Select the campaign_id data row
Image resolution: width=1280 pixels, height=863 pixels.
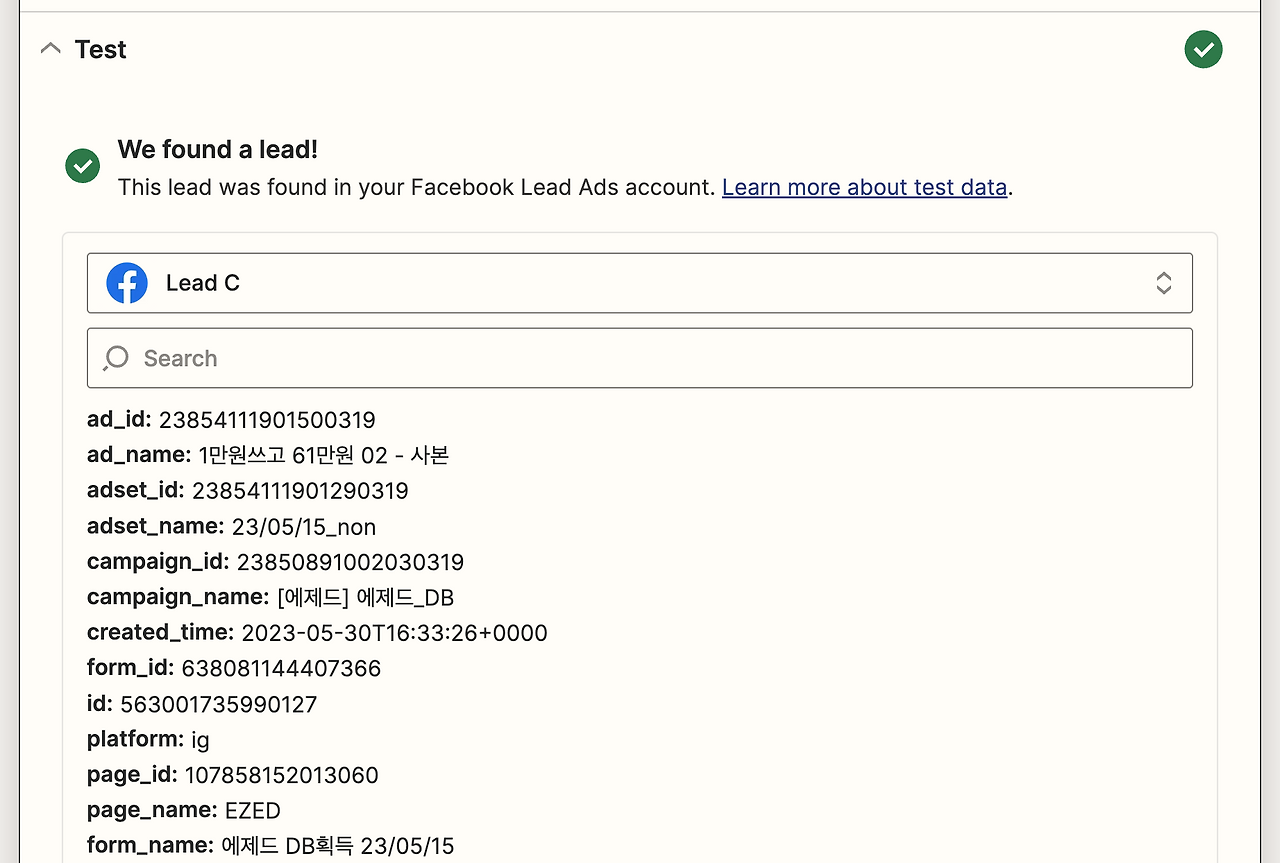pyautogui.click(x=275, y=562)
